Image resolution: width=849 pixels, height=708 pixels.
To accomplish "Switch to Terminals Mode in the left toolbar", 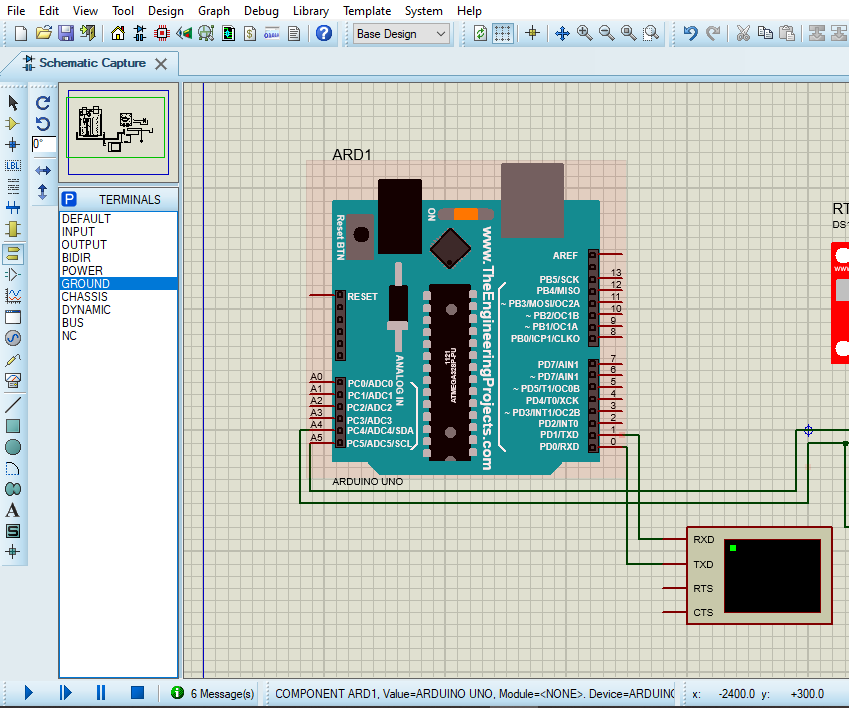I will point(11,252).
